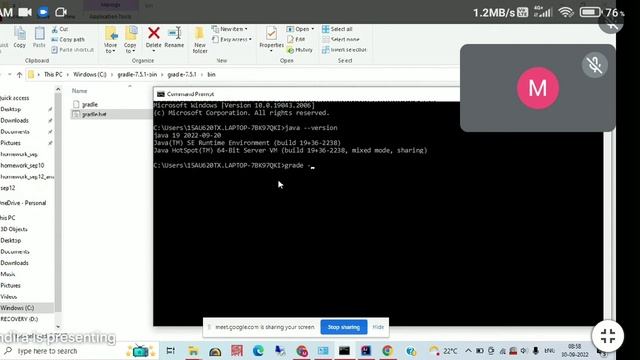Image resolution: width=640 pixels, height=360 pixels.
Task: Open the taskbar clock and date
Action: point(575,351)
